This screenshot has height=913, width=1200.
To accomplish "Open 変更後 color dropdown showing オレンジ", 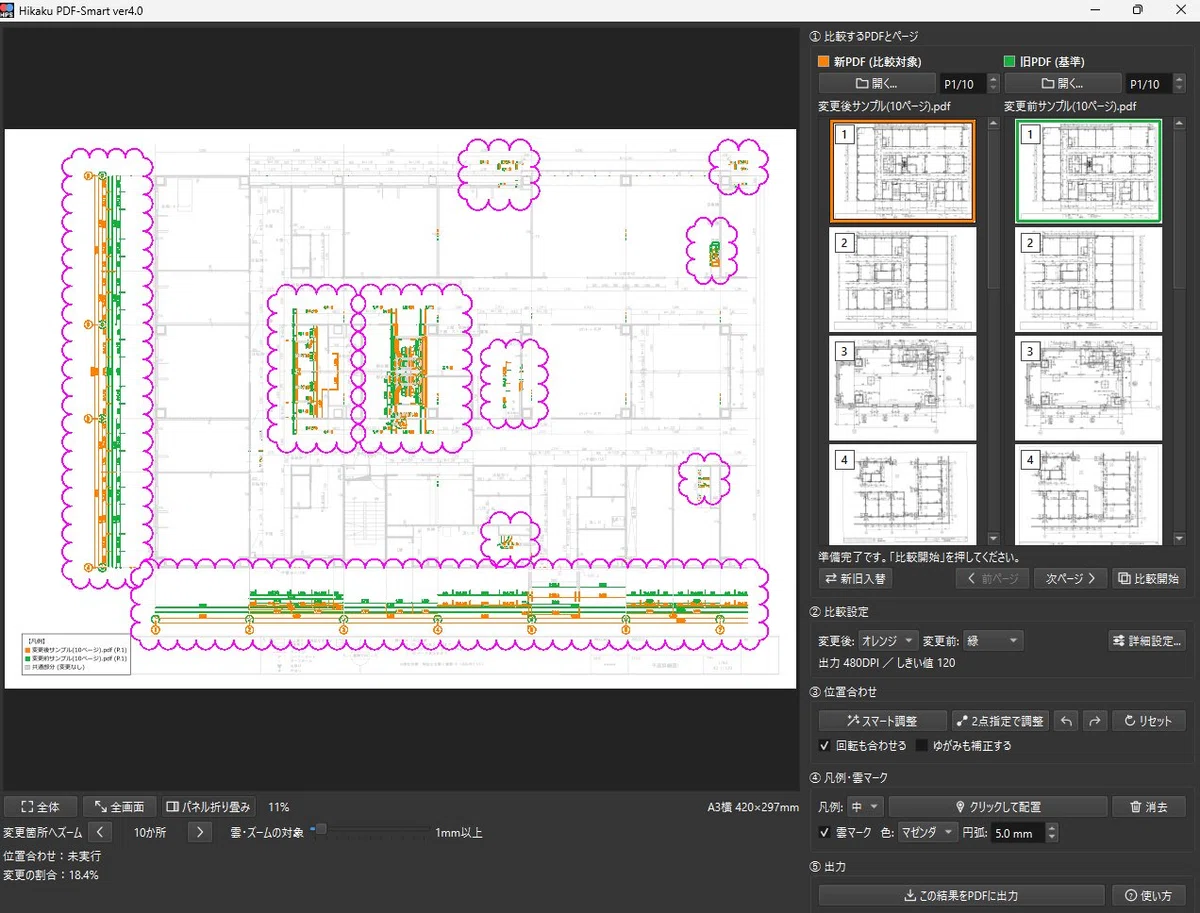I will [x=888, y=640].
